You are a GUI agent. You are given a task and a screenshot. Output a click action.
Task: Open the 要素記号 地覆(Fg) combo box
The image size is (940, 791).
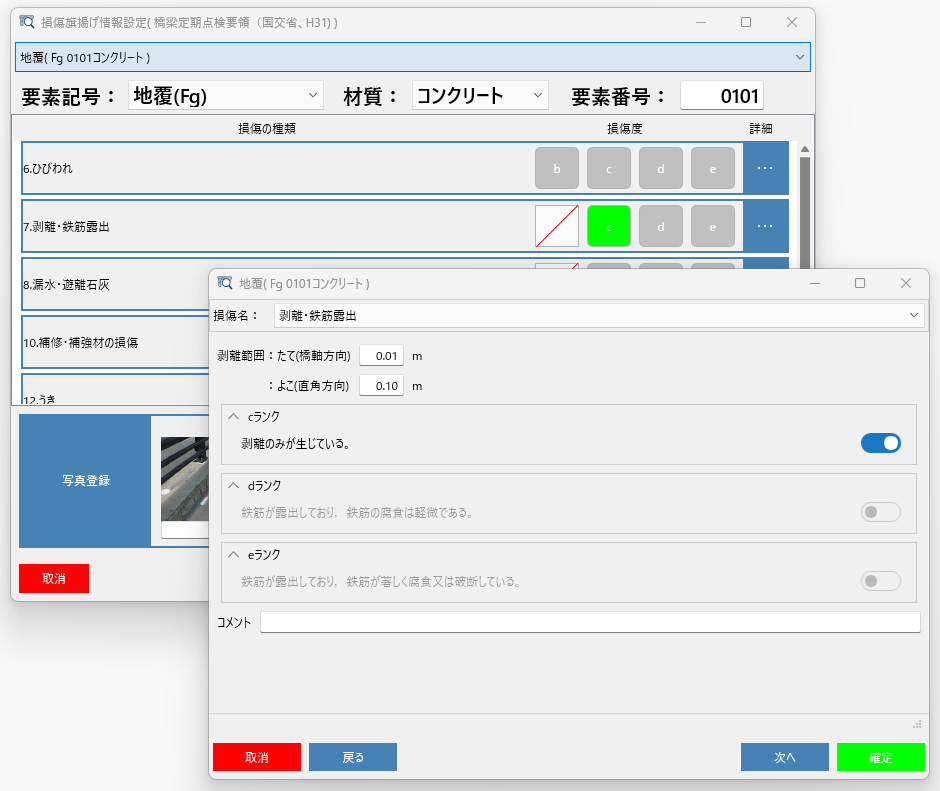pyautogui.click(x=226, y=96)
